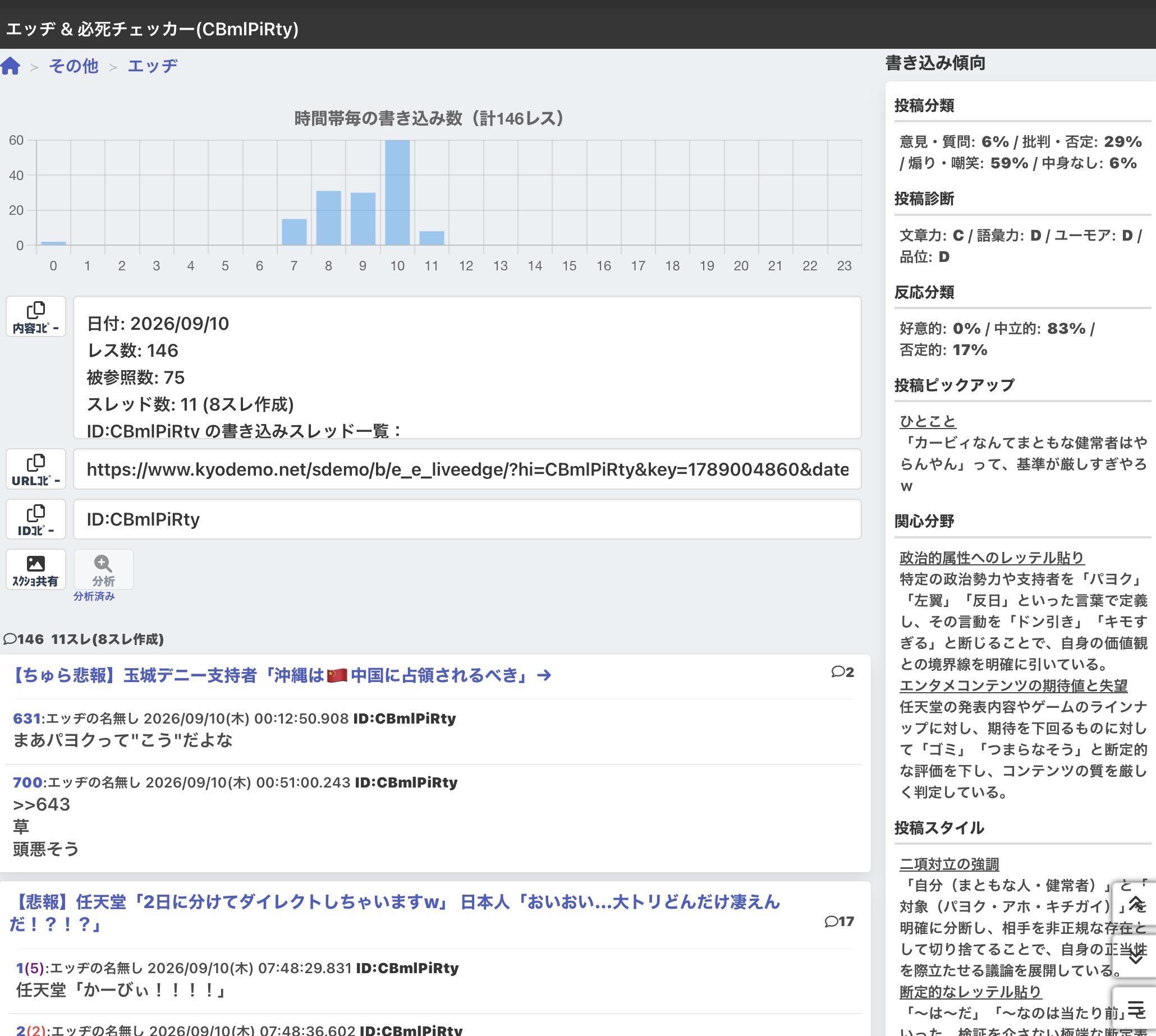Copy the URL with URLコピー button

[x=36, y=469]
